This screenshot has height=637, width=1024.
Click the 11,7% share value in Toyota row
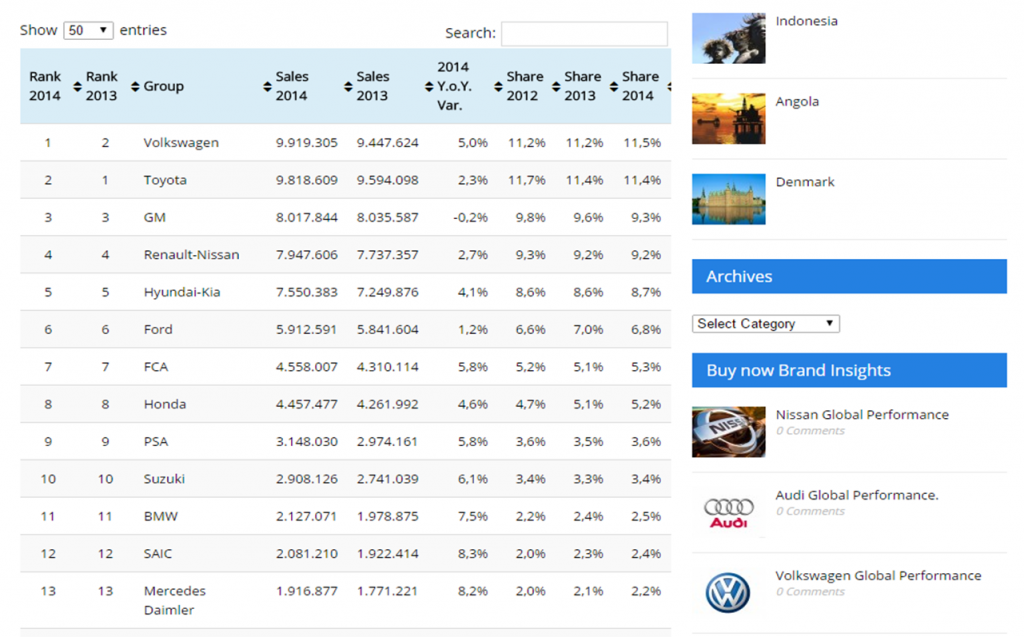tap(526, 180)
